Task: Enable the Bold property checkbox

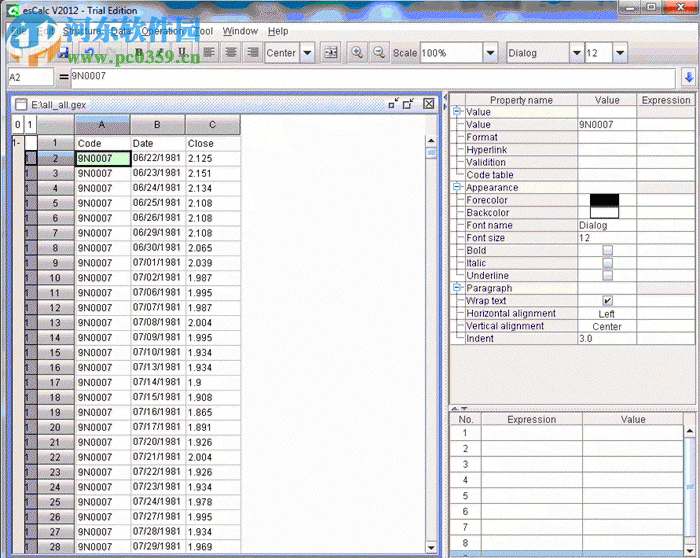Action: tap(607, 251)
